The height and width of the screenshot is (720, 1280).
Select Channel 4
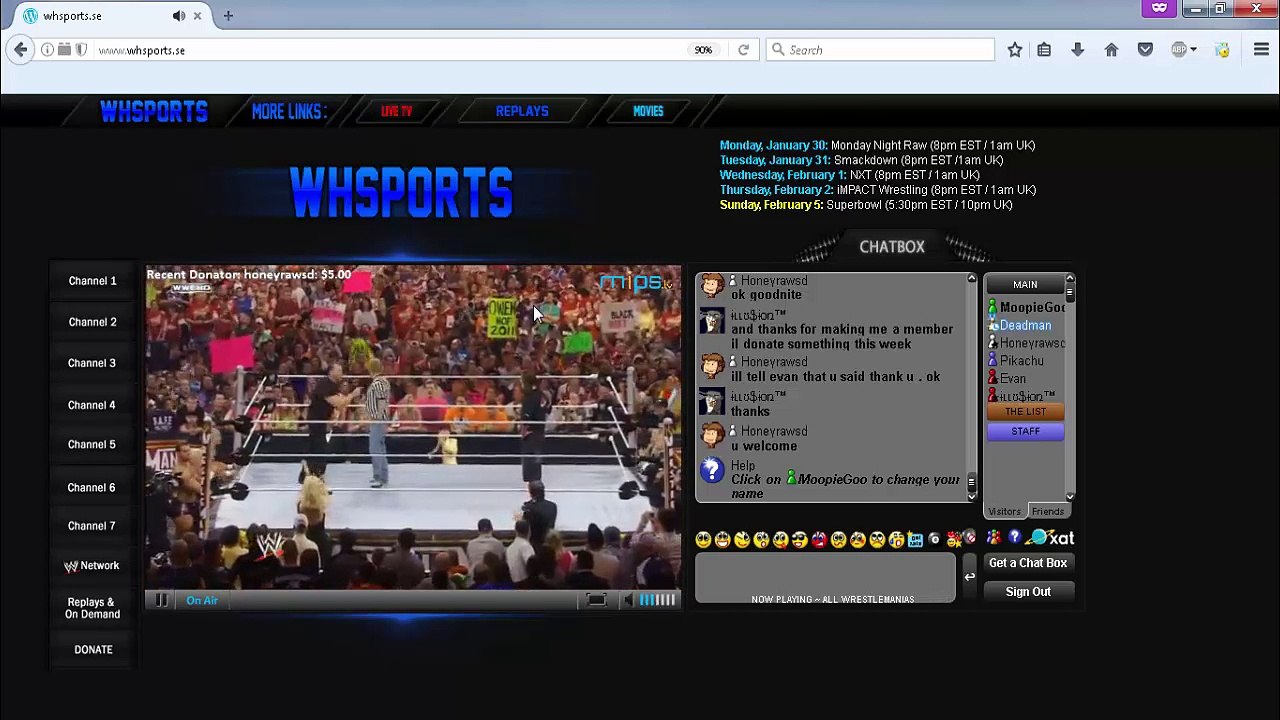click(92, 405)
